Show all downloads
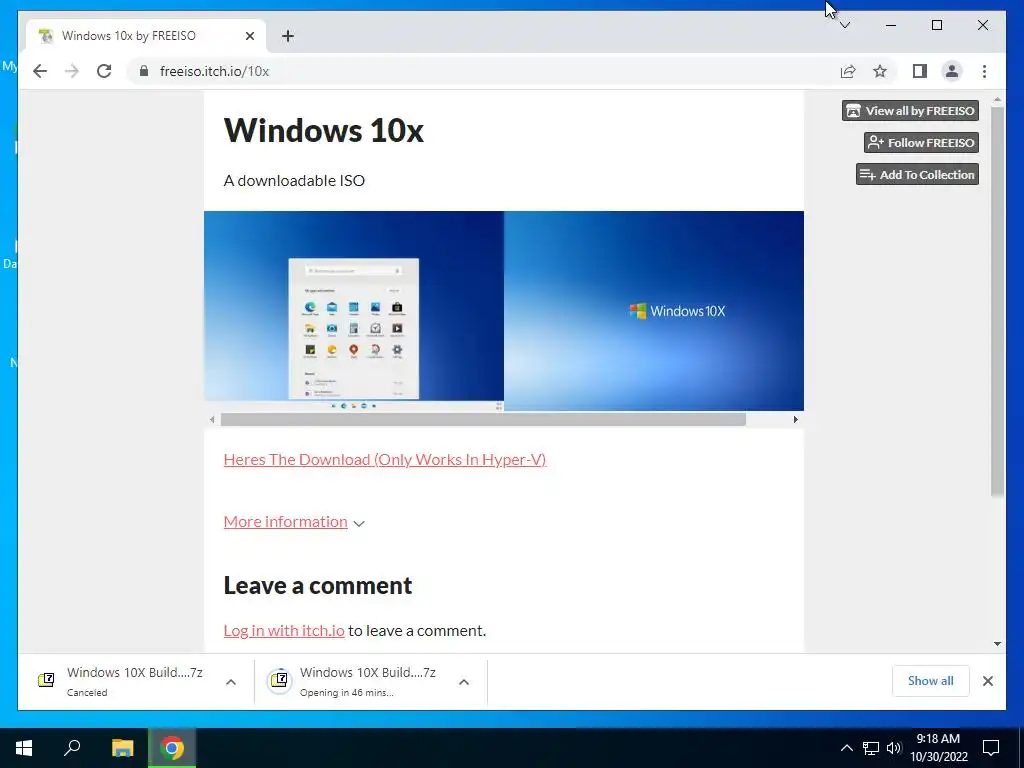 point(931,680)
